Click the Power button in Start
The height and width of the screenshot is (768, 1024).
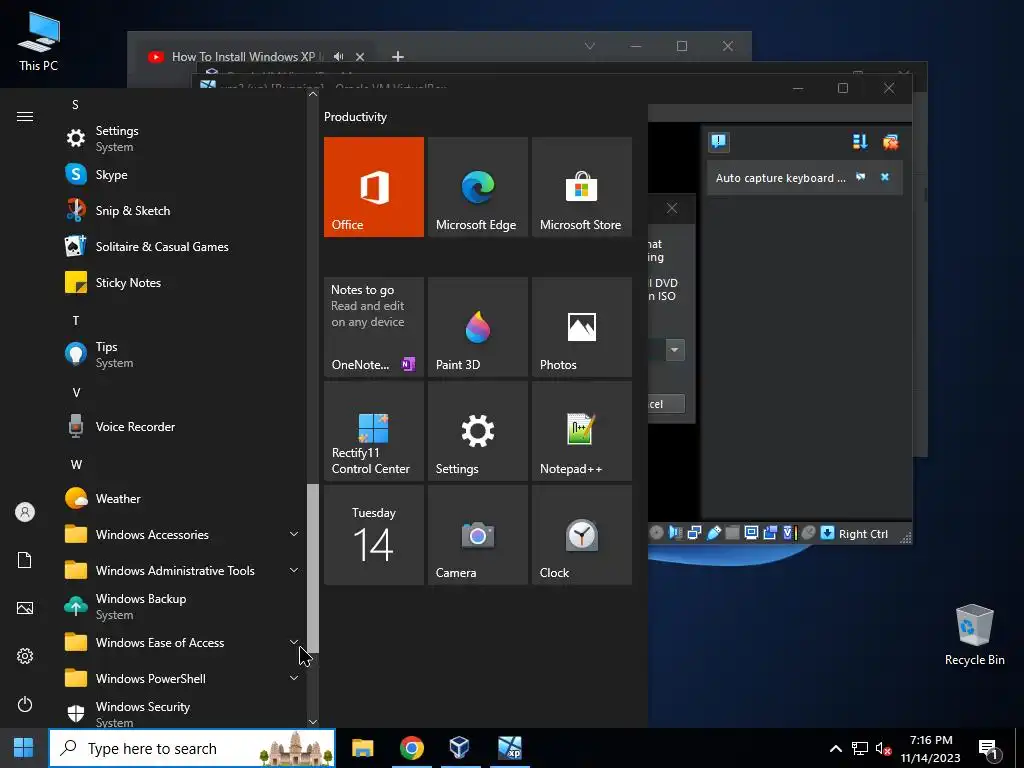click(25, 704)
